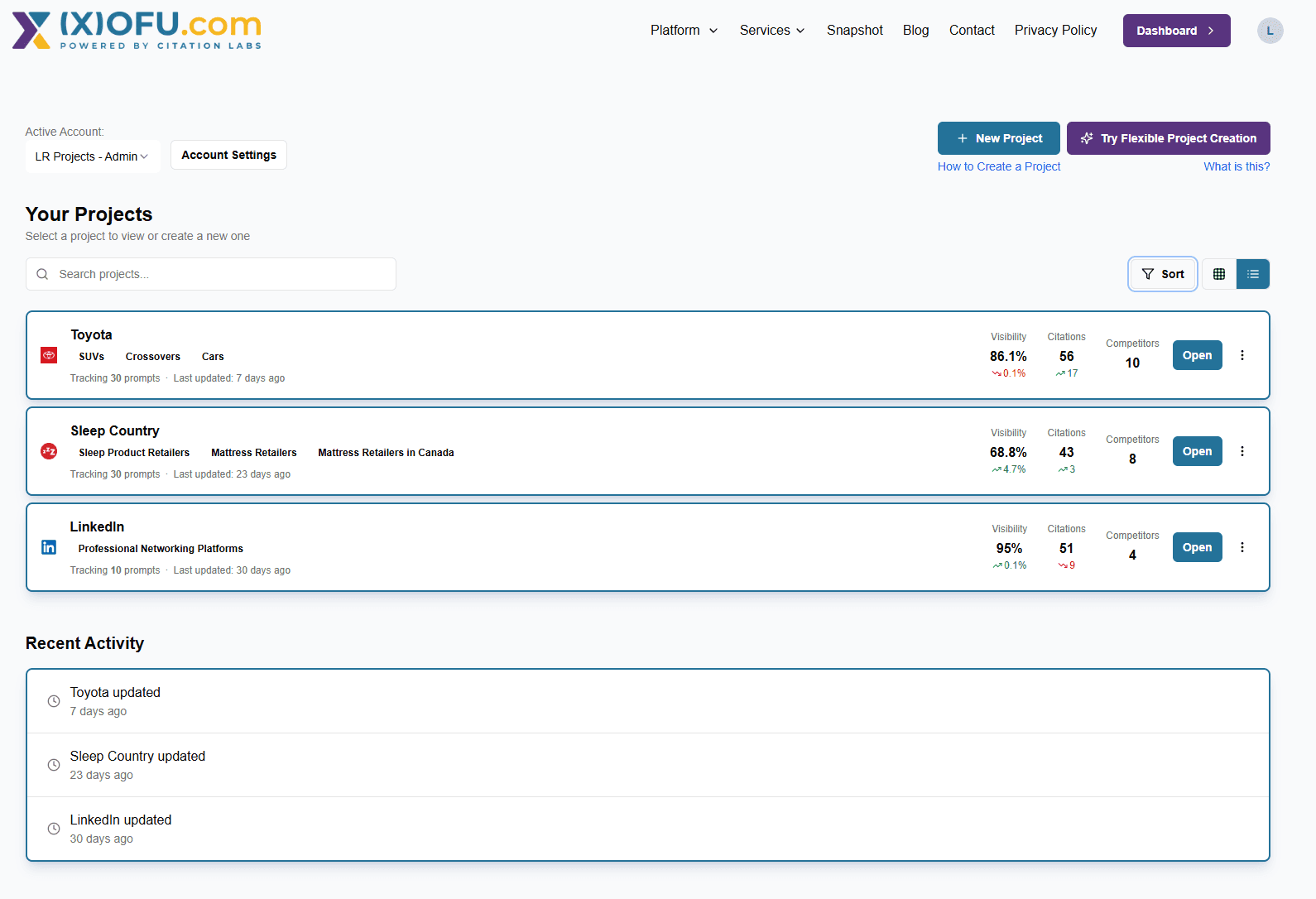The image size is (1316, 899).
Task: Click the search magnifier icon
Action: click(42, 274)
